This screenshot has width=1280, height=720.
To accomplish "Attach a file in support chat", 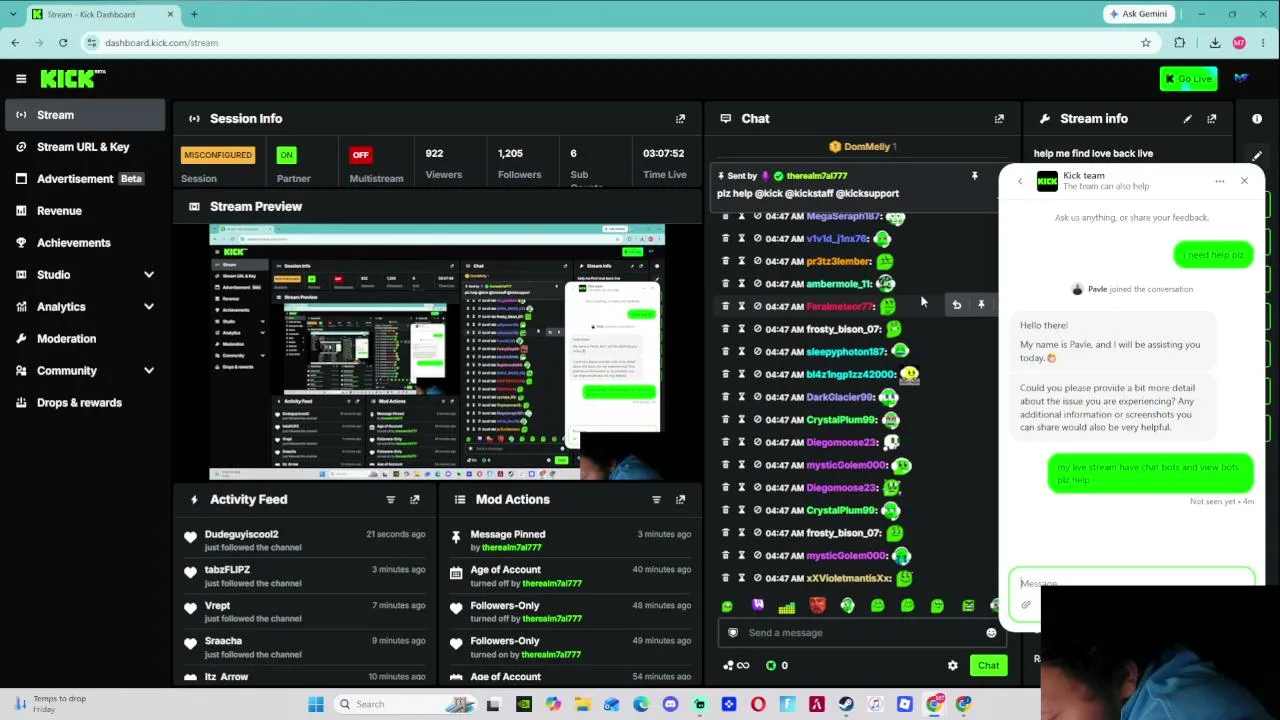I will (1026, 605).
